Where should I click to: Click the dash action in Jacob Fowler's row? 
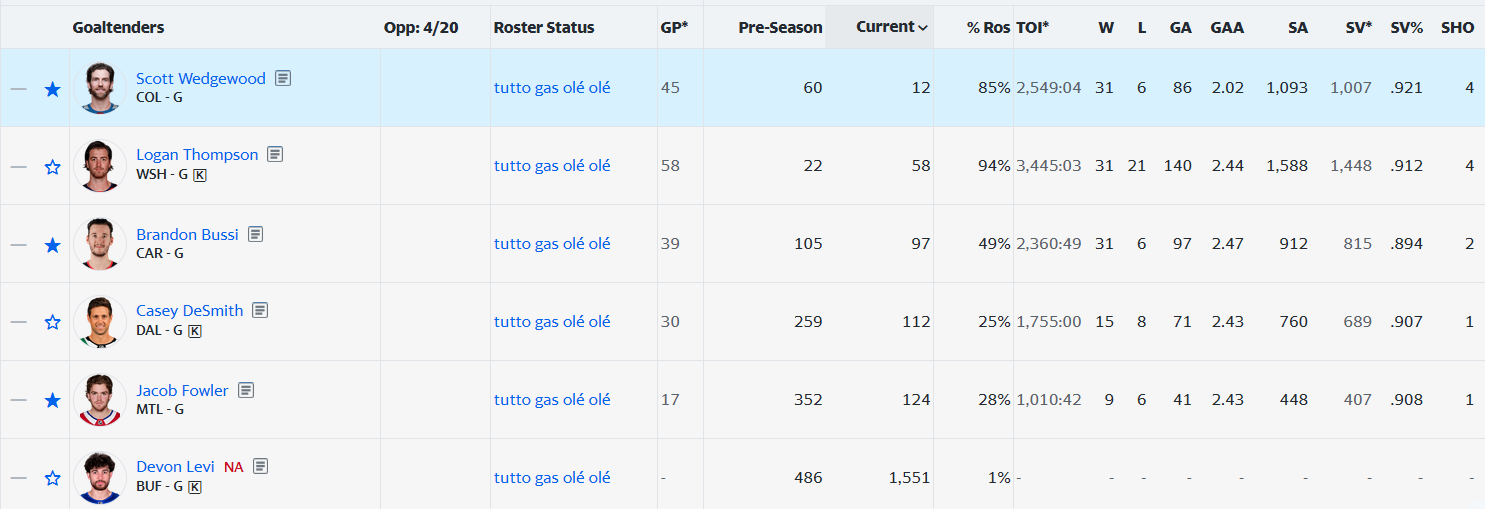pos(19,400)
